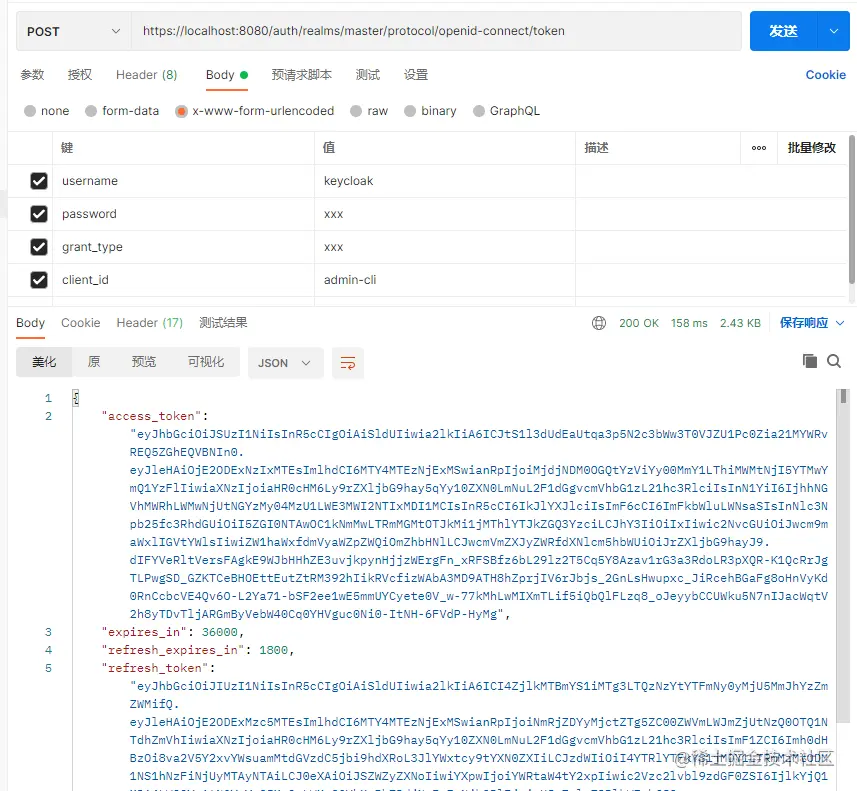The image size is (857, 791).
Task: Uncheck the username parameter checkbox
Action: (39, 181)
